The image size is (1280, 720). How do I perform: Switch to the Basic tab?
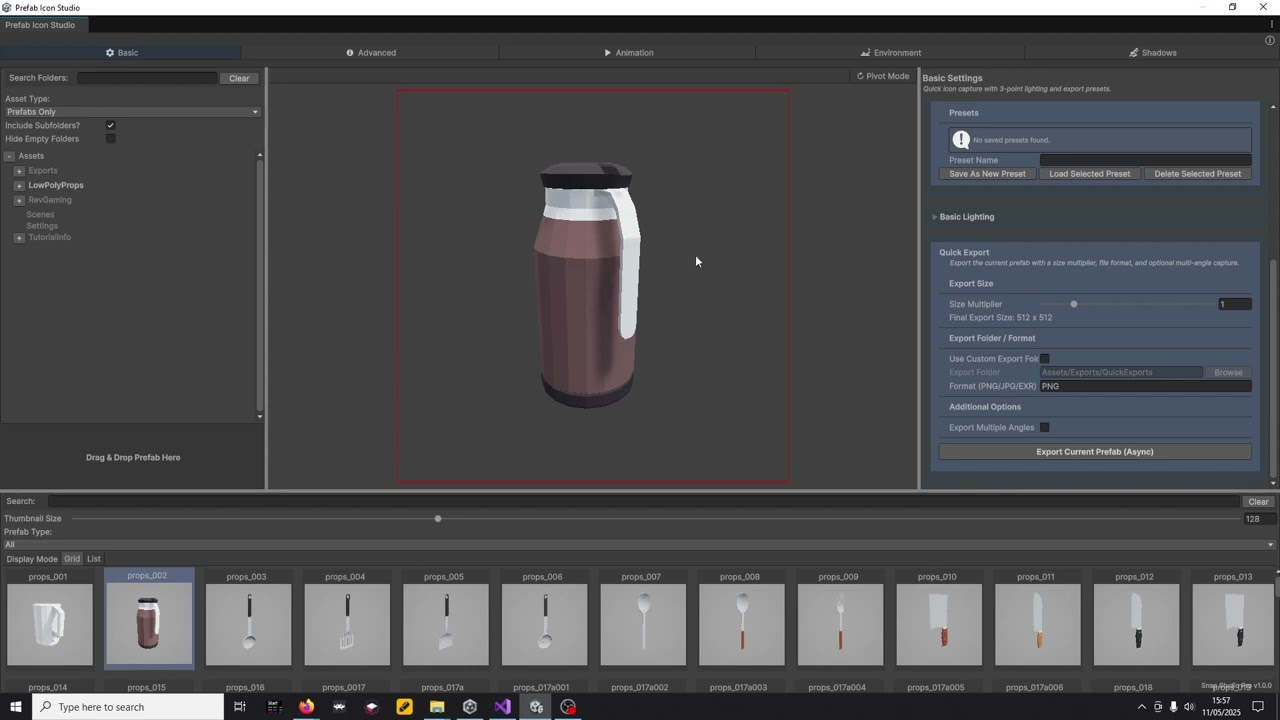pyautogui.click(x=121, y=52)
